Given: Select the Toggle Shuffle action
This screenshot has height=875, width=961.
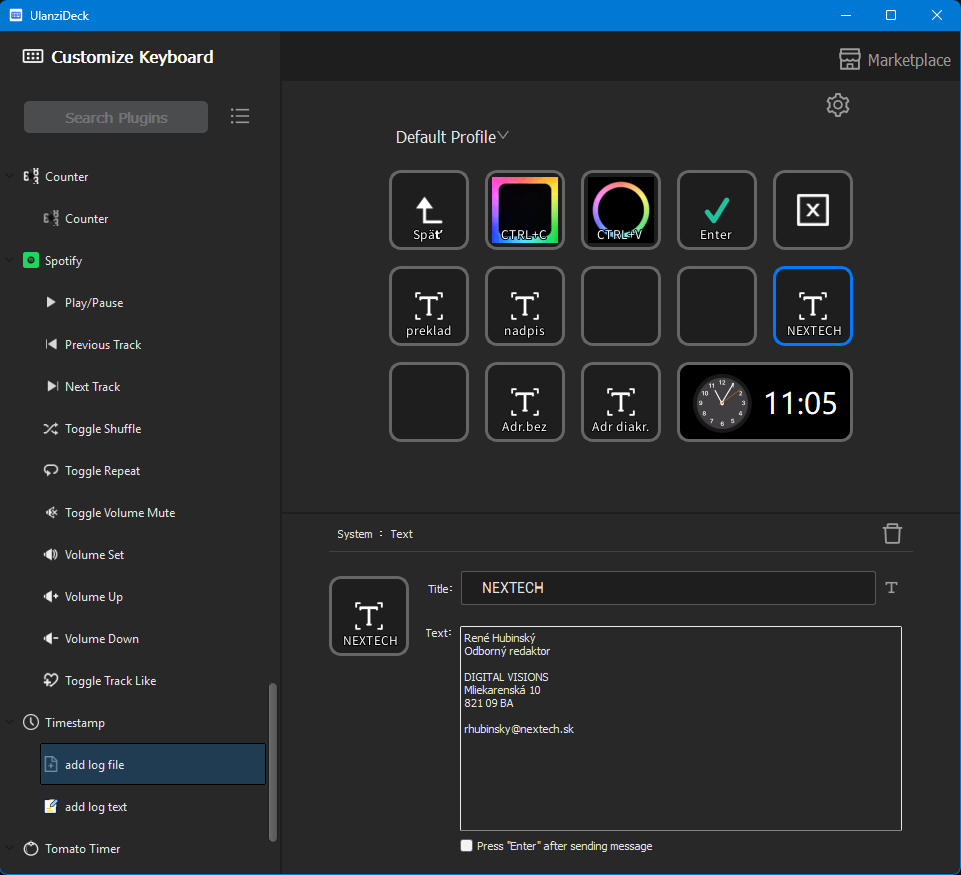Looking at the screenshot, I should (x=102, y=429).
